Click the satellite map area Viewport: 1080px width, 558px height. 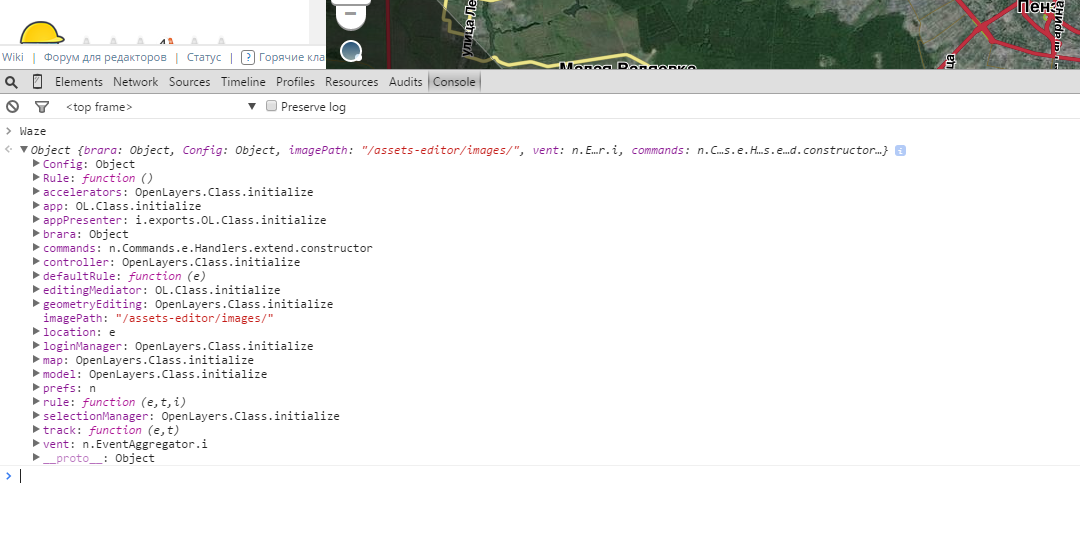[703, 34]
